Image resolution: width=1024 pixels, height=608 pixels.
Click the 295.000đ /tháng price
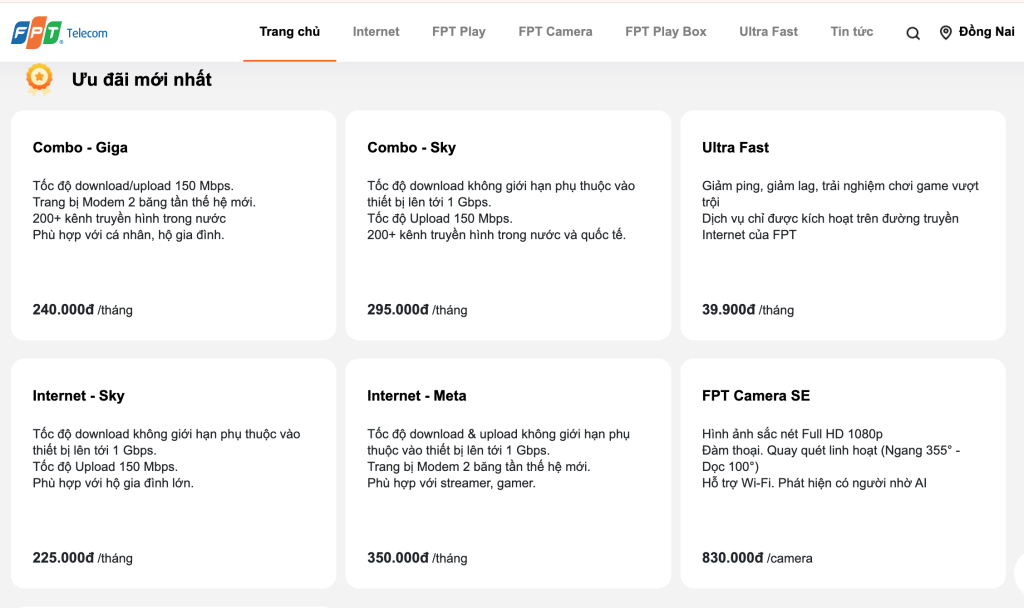point(417,310)
